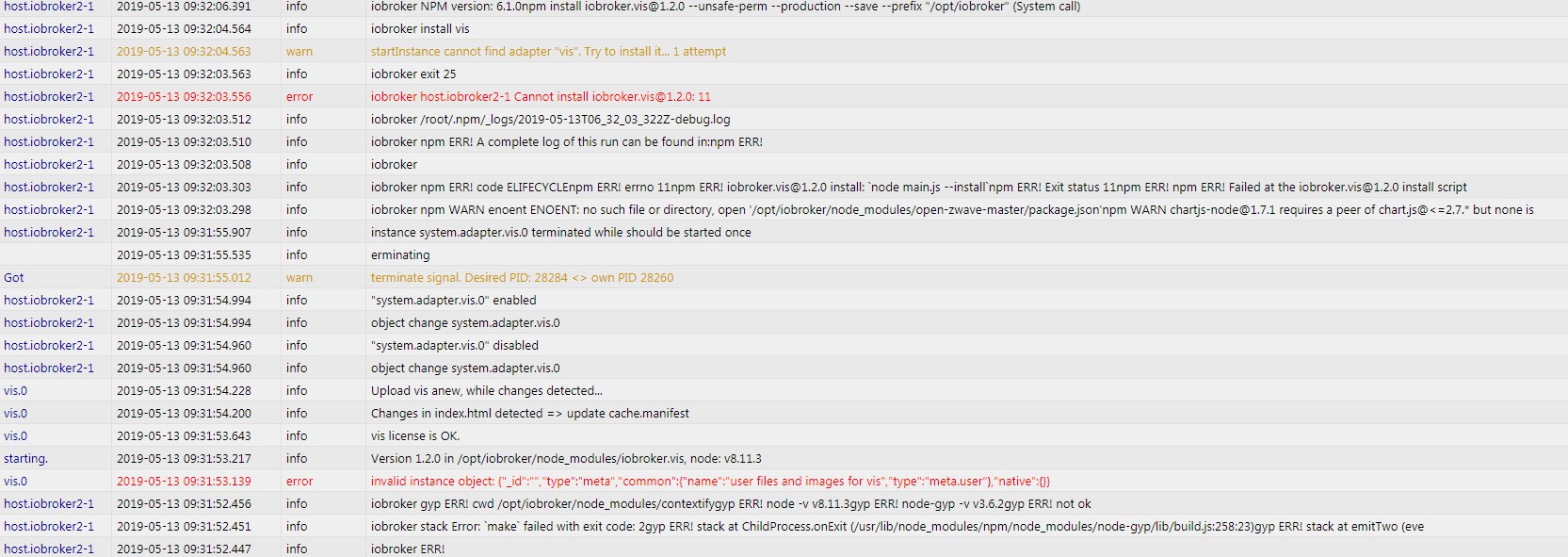This screenshot has height=557, width=1568.
Task: Click the source "starting." in the first column
Action: point(25,458)
